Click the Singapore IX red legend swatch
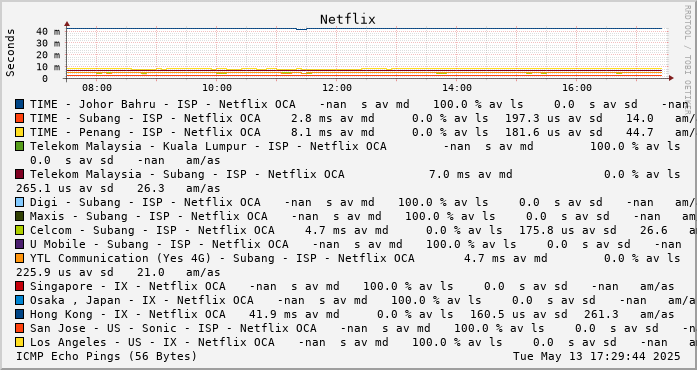This screenshot has height=370, width=697. (x=20, y=286)
